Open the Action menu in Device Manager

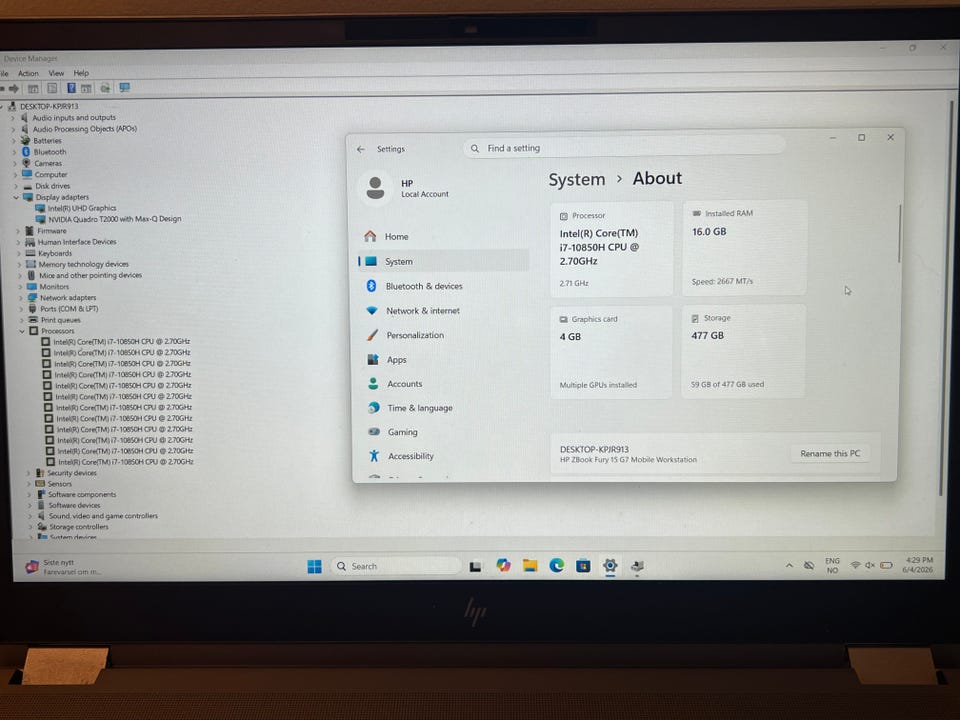[28, 73]
